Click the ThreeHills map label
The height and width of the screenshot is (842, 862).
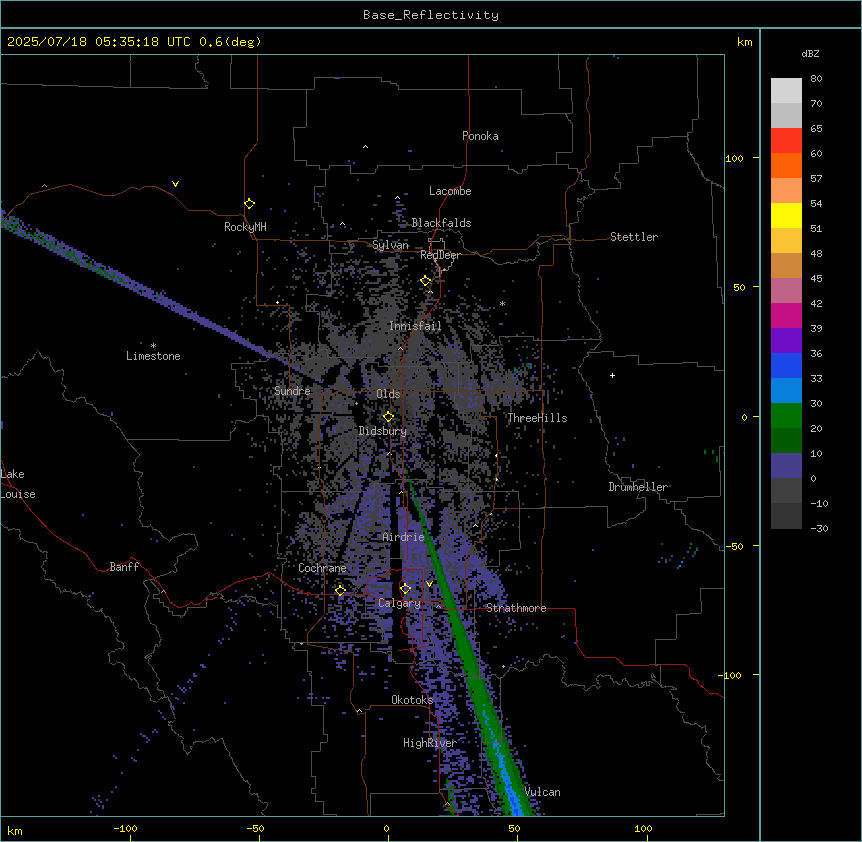(537, 418)
